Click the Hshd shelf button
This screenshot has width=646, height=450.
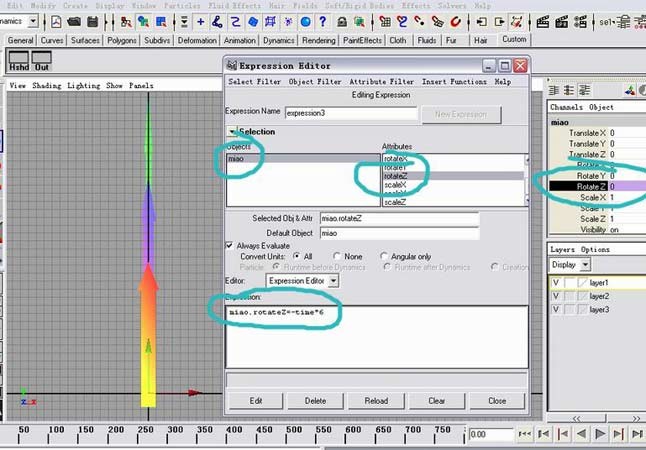(x=19, y=61)
